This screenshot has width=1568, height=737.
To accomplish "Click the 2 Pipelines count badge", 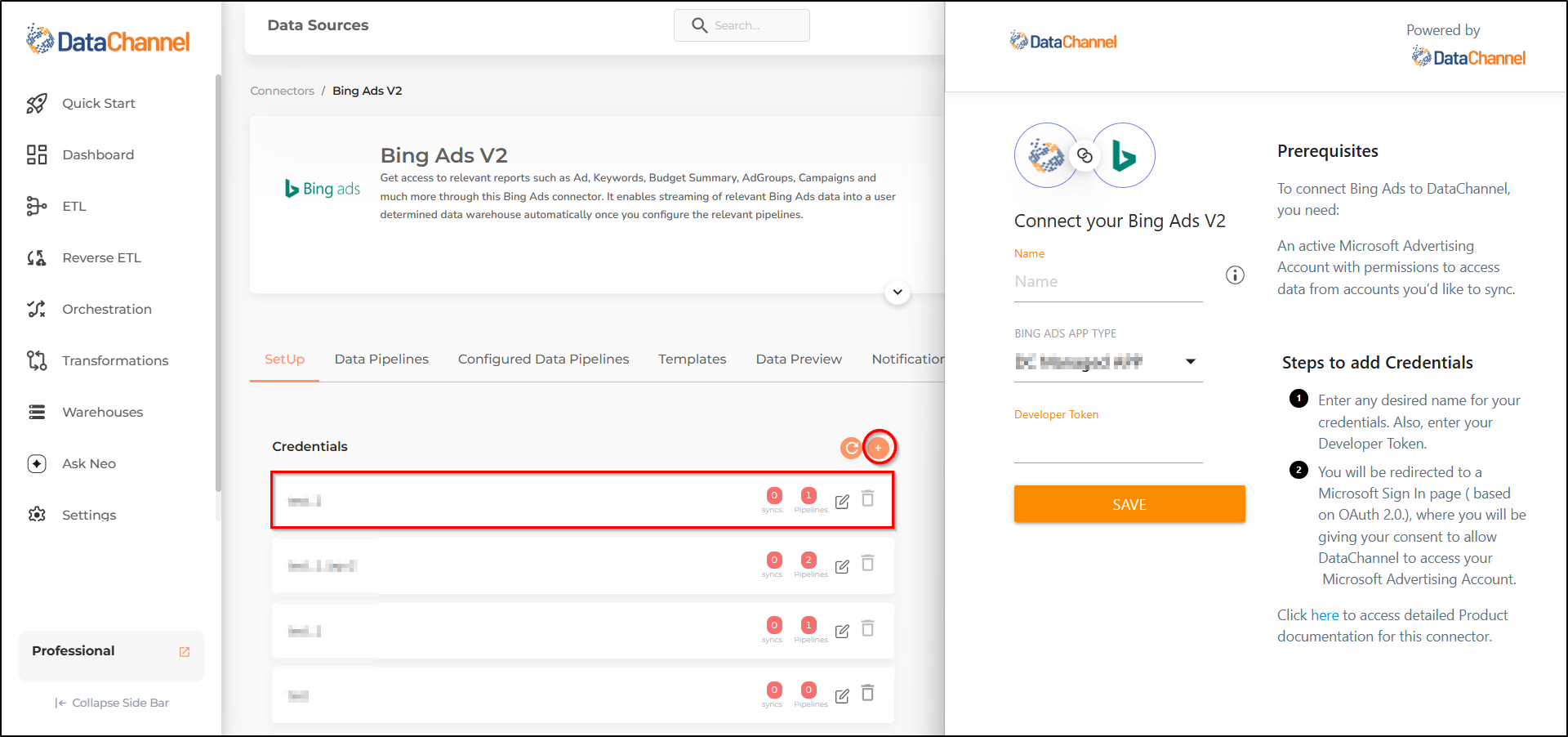I will point(808,560).
